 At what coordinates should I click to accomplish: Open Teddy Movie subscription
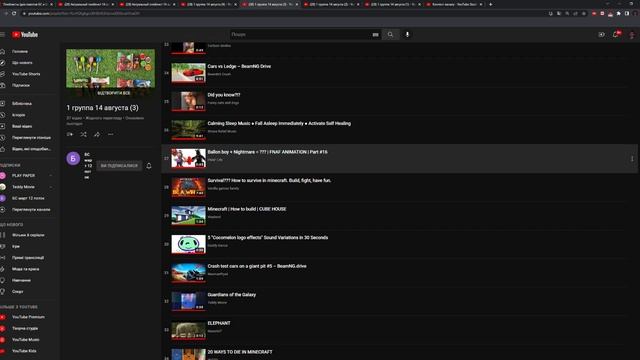23,187
